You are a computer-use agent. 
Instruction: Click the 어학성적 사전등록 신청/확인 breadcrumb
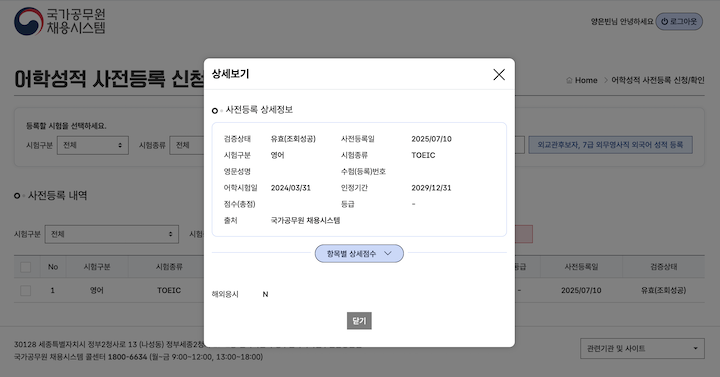click(x=658, y=80)
